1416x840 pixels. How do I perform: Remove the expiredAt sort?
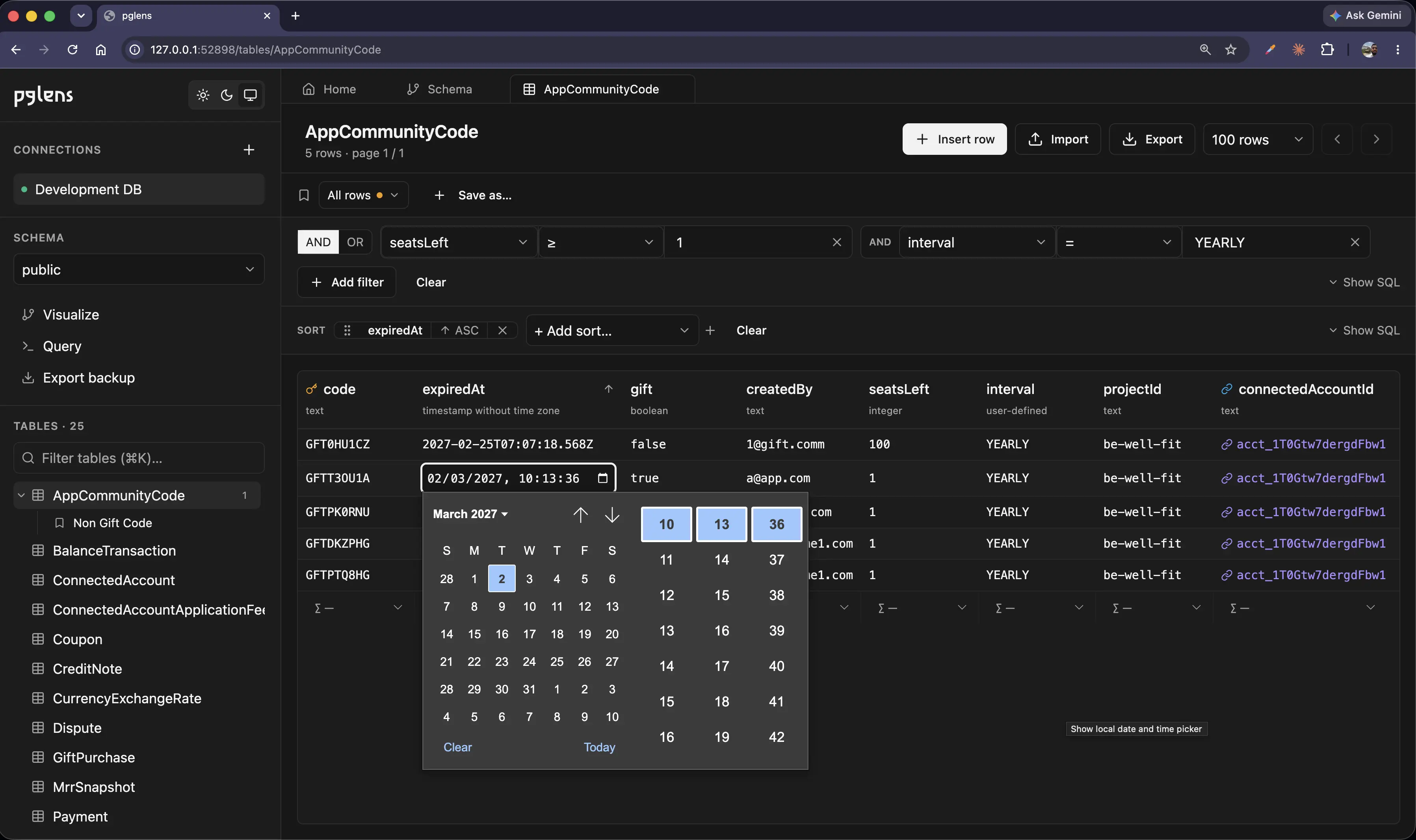coord(502,331)
